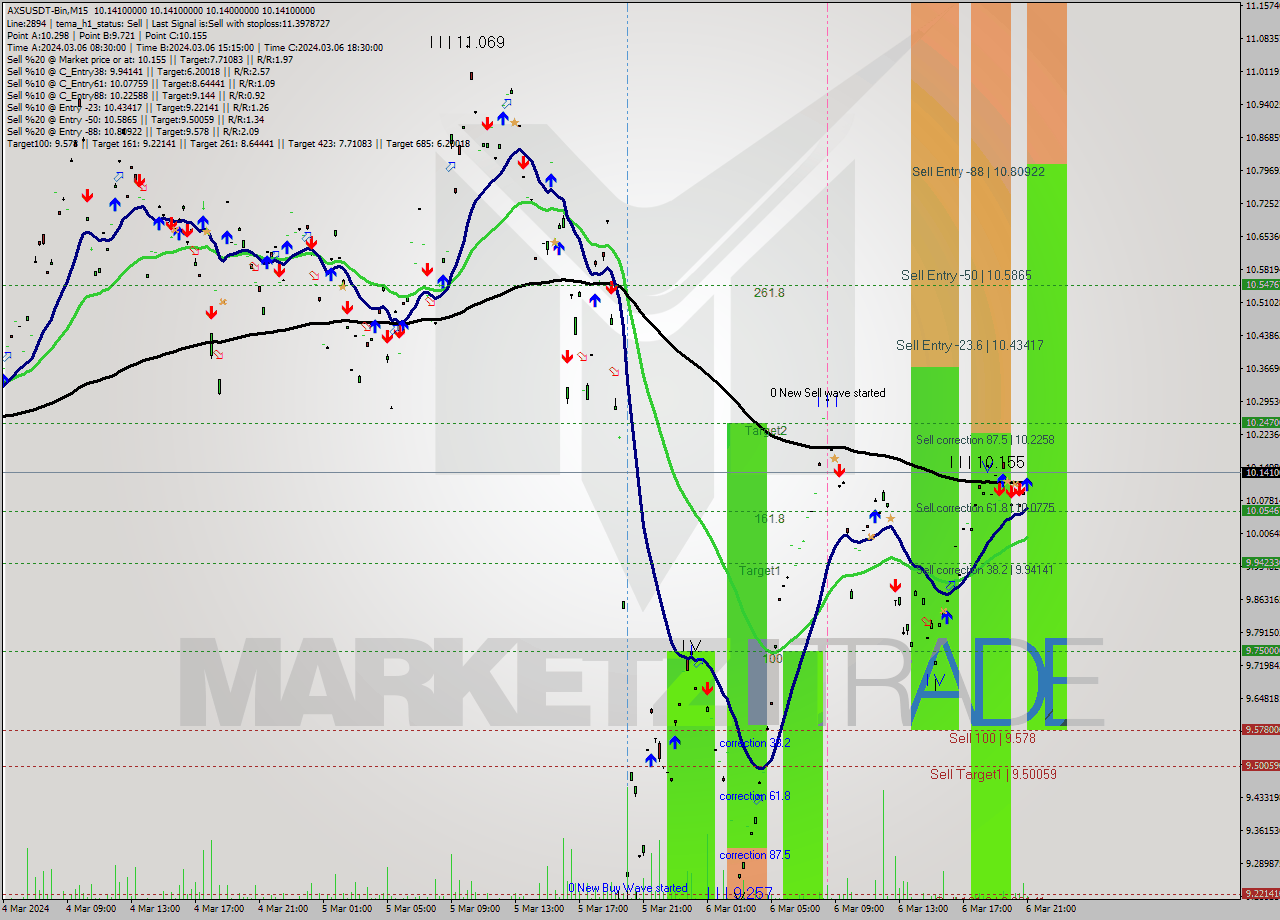1280x920 pixels.
Task: Click the "Target2" label on the green zone
Action: point(765,430)
